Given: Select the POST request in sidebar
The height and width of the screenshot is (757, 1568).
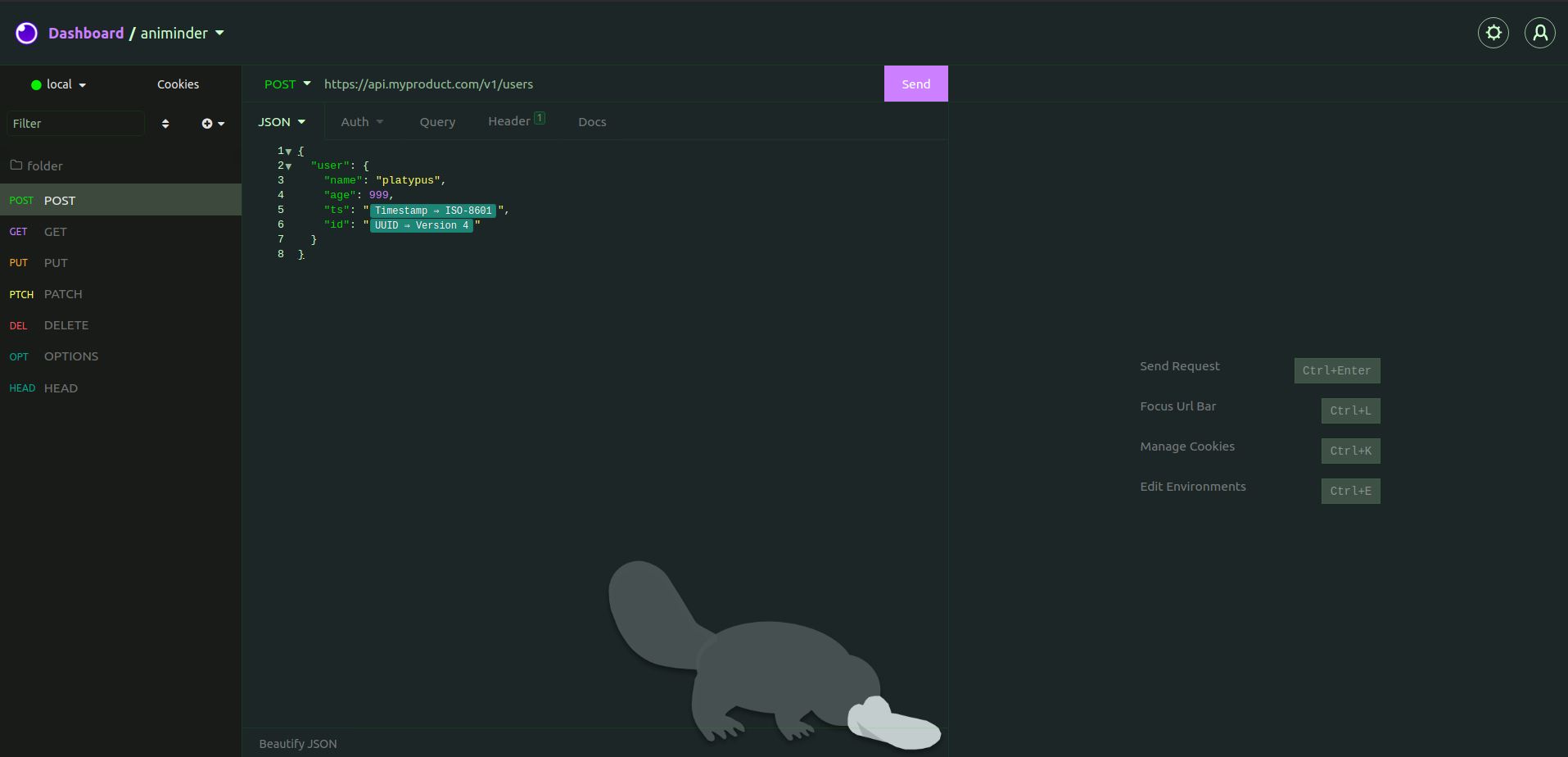Looking at the screenshot, I should click(x=120, y=200).
